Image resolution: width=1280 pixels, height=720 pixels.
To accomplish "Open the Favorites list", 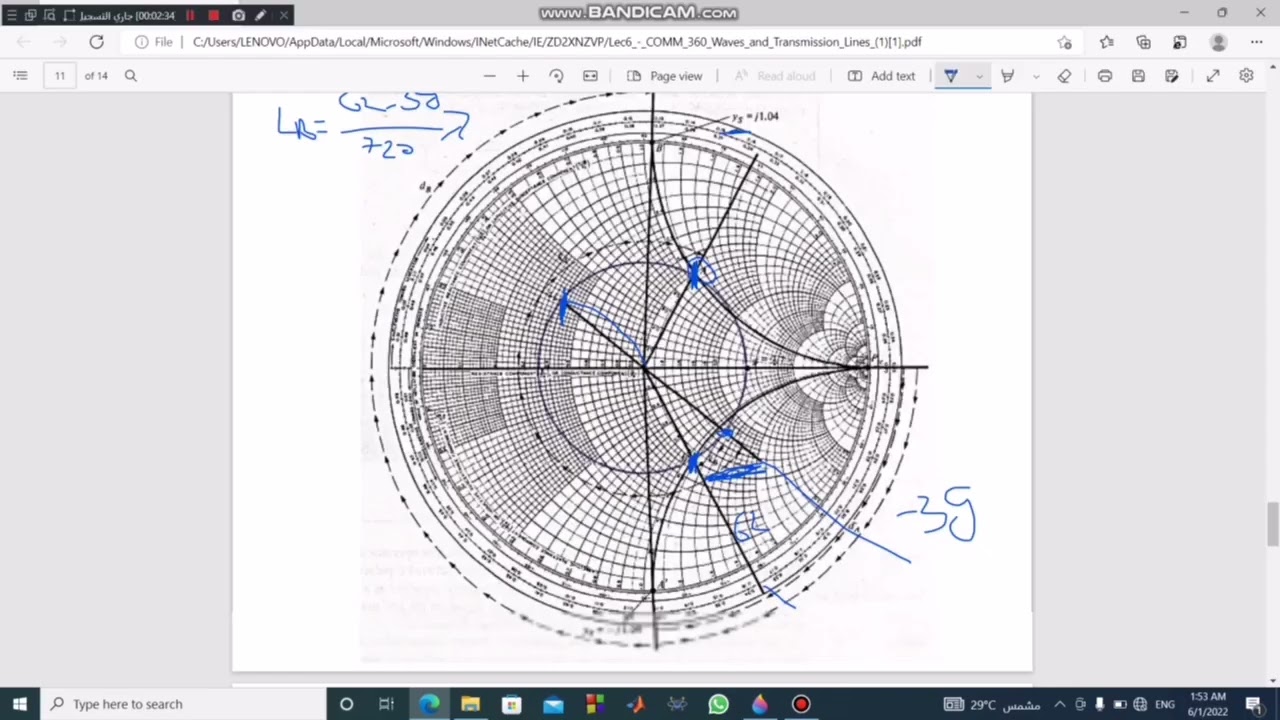I will (1107, 42).
